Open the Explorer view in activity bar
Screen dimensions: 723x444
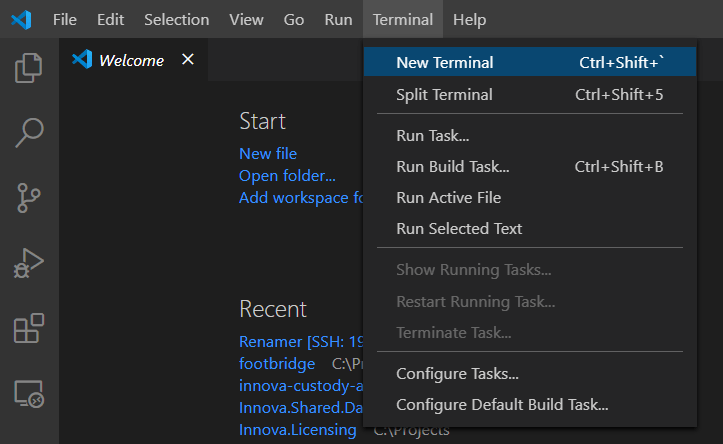click(29, 68)
